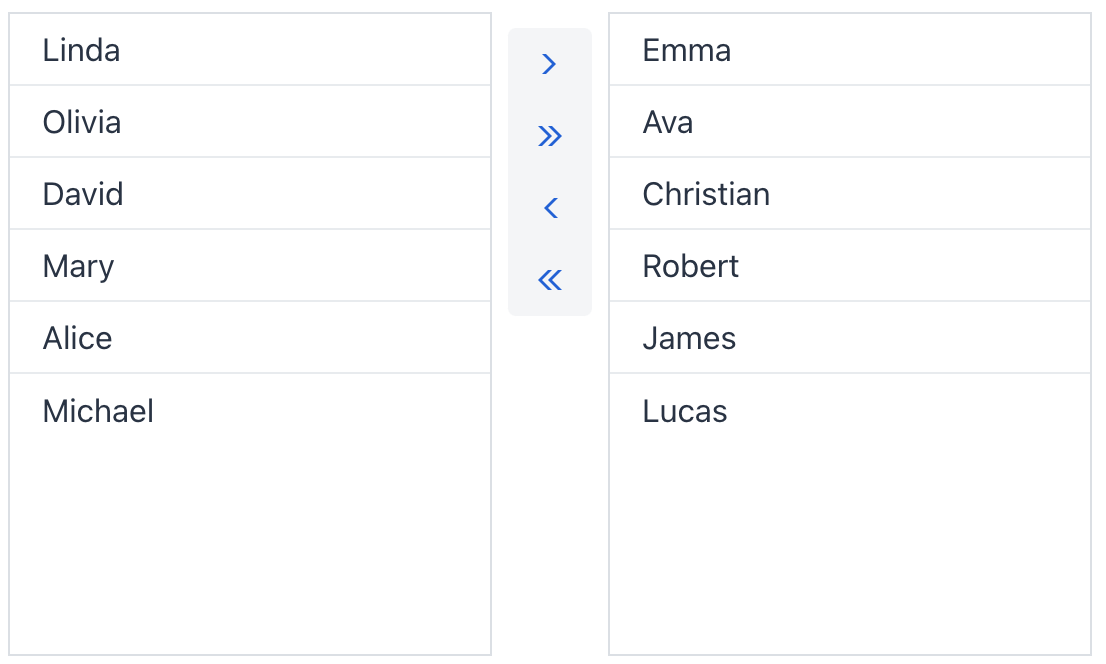Viewport: 1106px width, 664px height.
Task: Highlight James in the right list
Action: click(x=689, y=338)
